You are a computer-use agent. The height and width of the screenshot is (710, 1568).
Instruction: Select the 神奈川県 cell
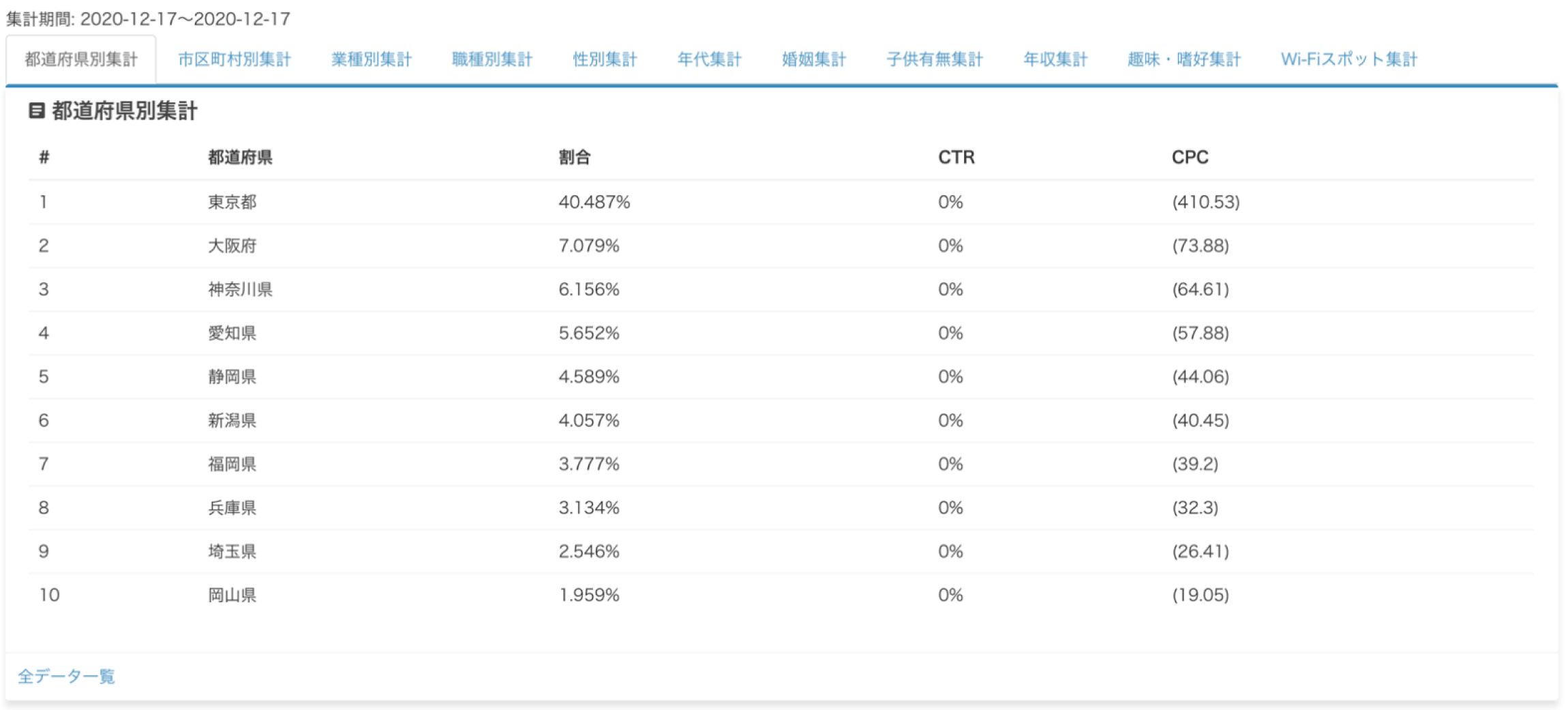tap(240, 289)
